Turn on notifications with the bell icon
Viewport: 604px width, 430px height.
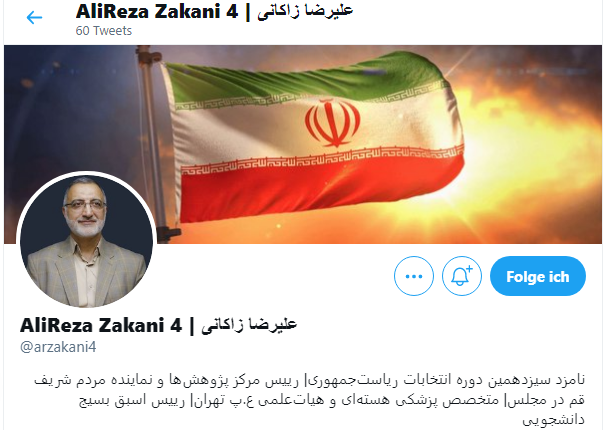pos(461,276)
